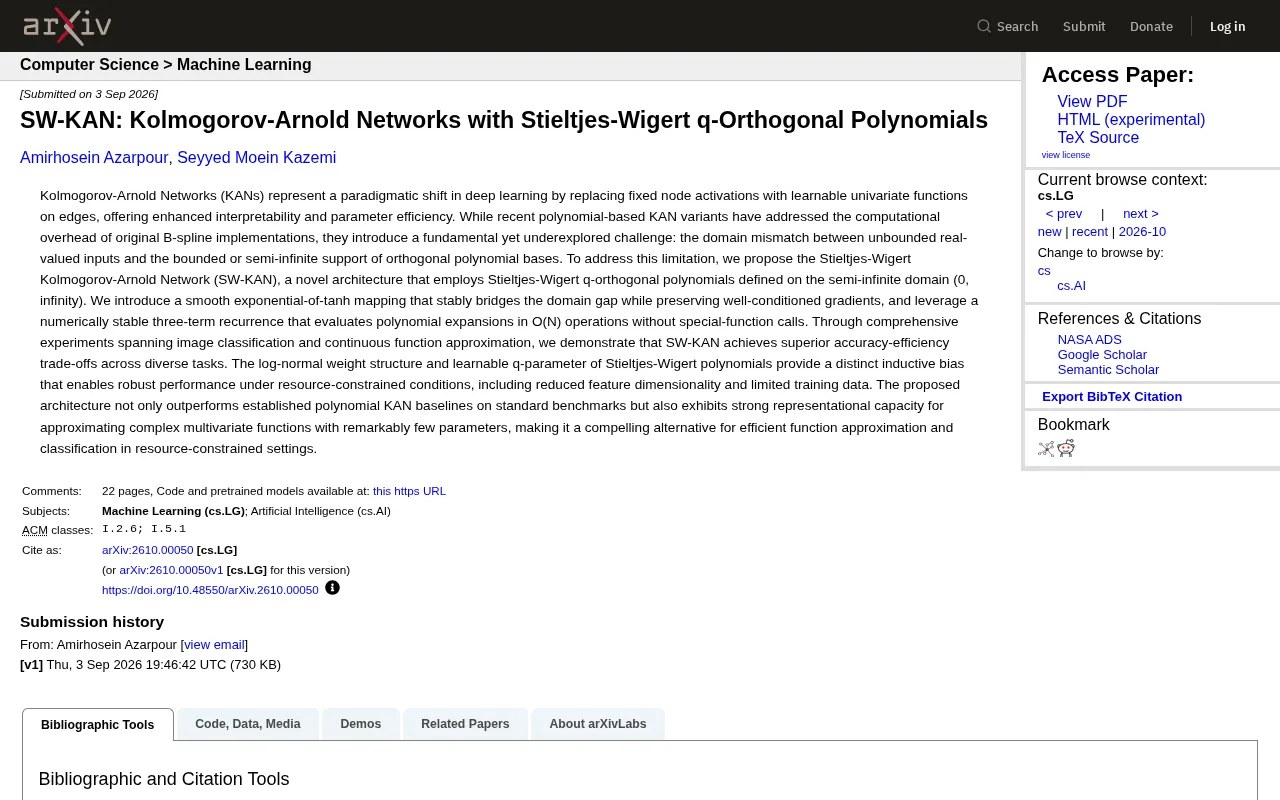1280x800 pixels.
Task: Click the paper title SW-KAN heading
Action: [x=504, y=120]
